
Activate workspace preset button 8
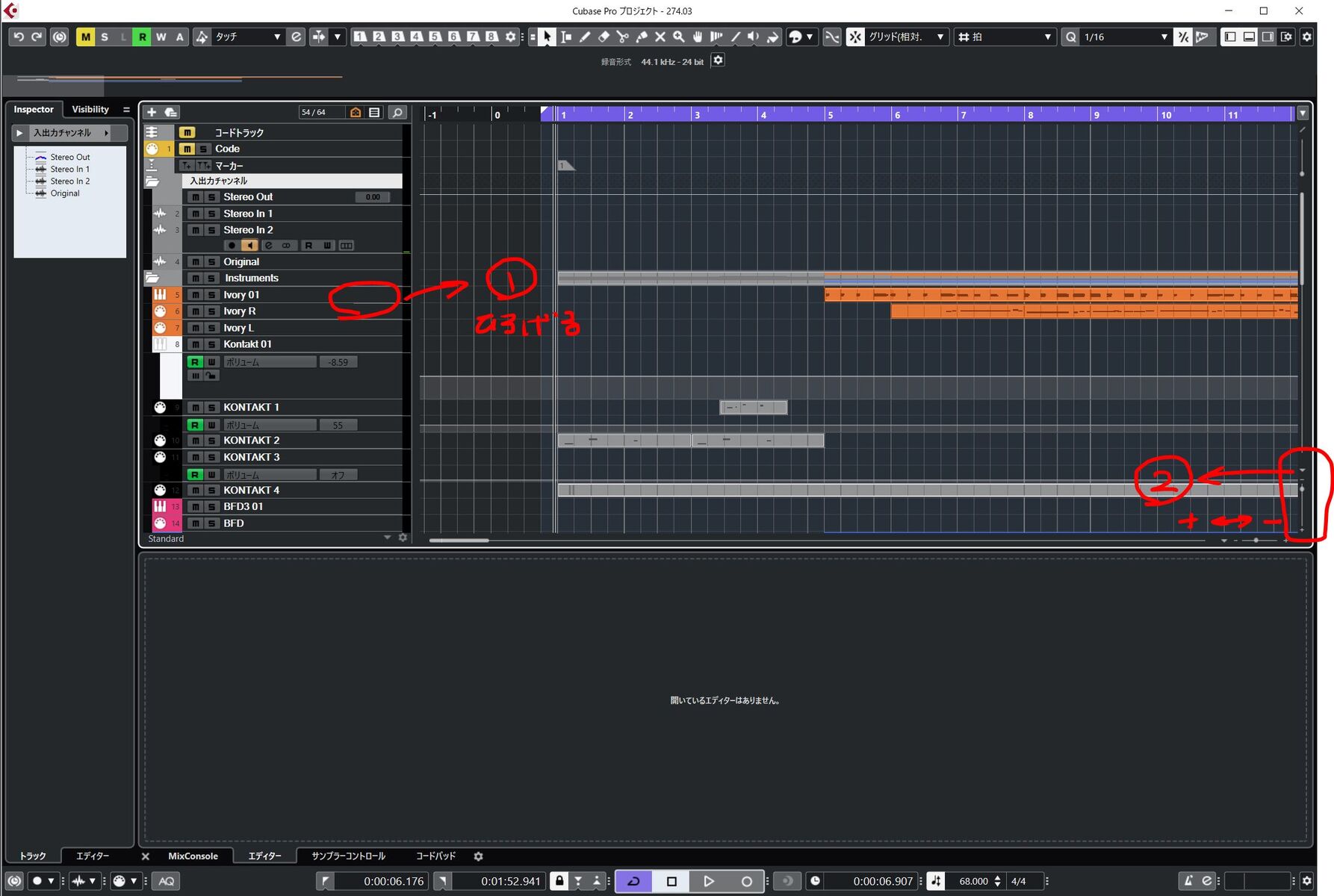(x=491, y=37)
